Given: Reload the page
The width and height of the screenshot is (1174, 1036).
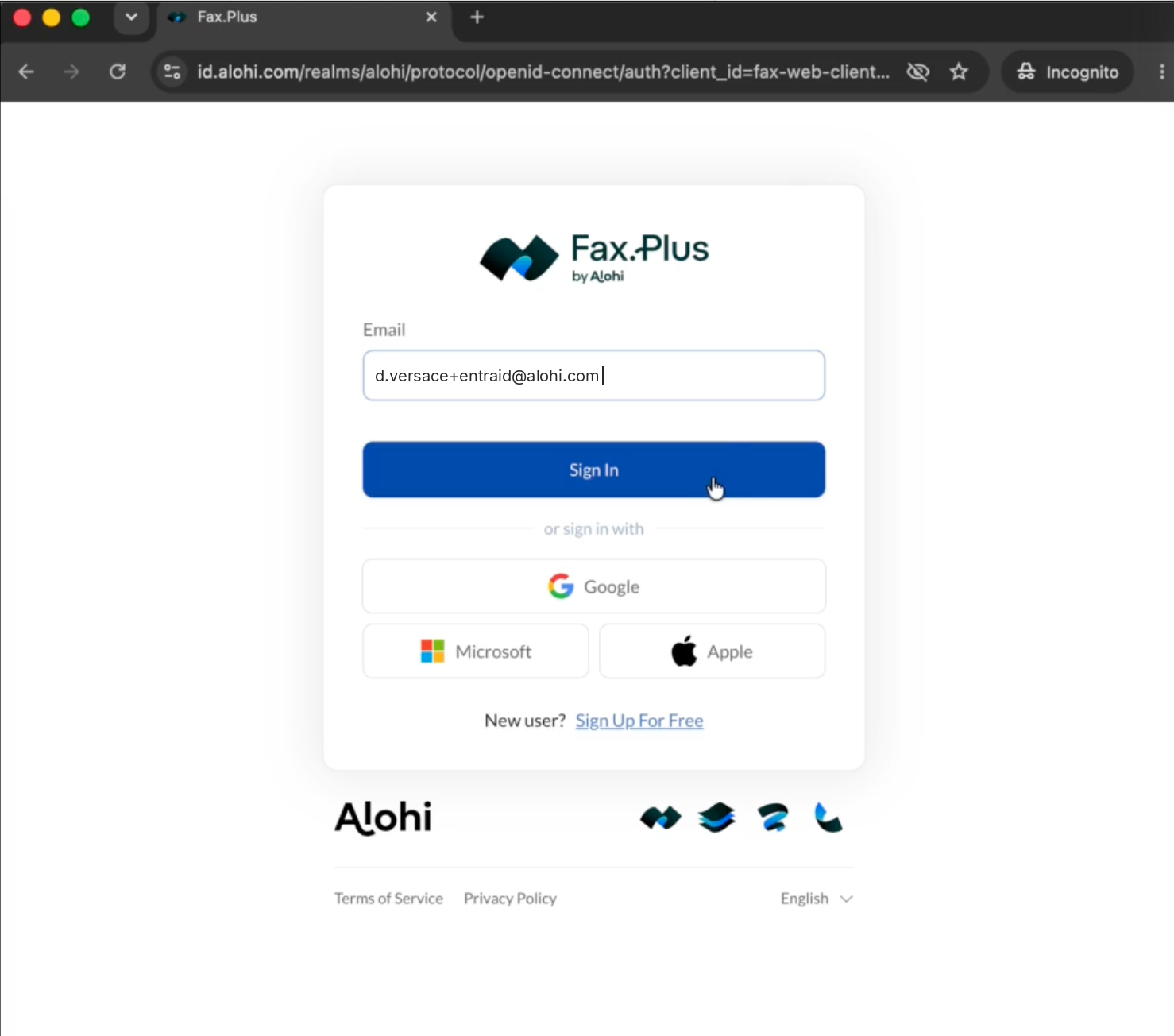Looking at the screenshot, I should click(118, 72).
